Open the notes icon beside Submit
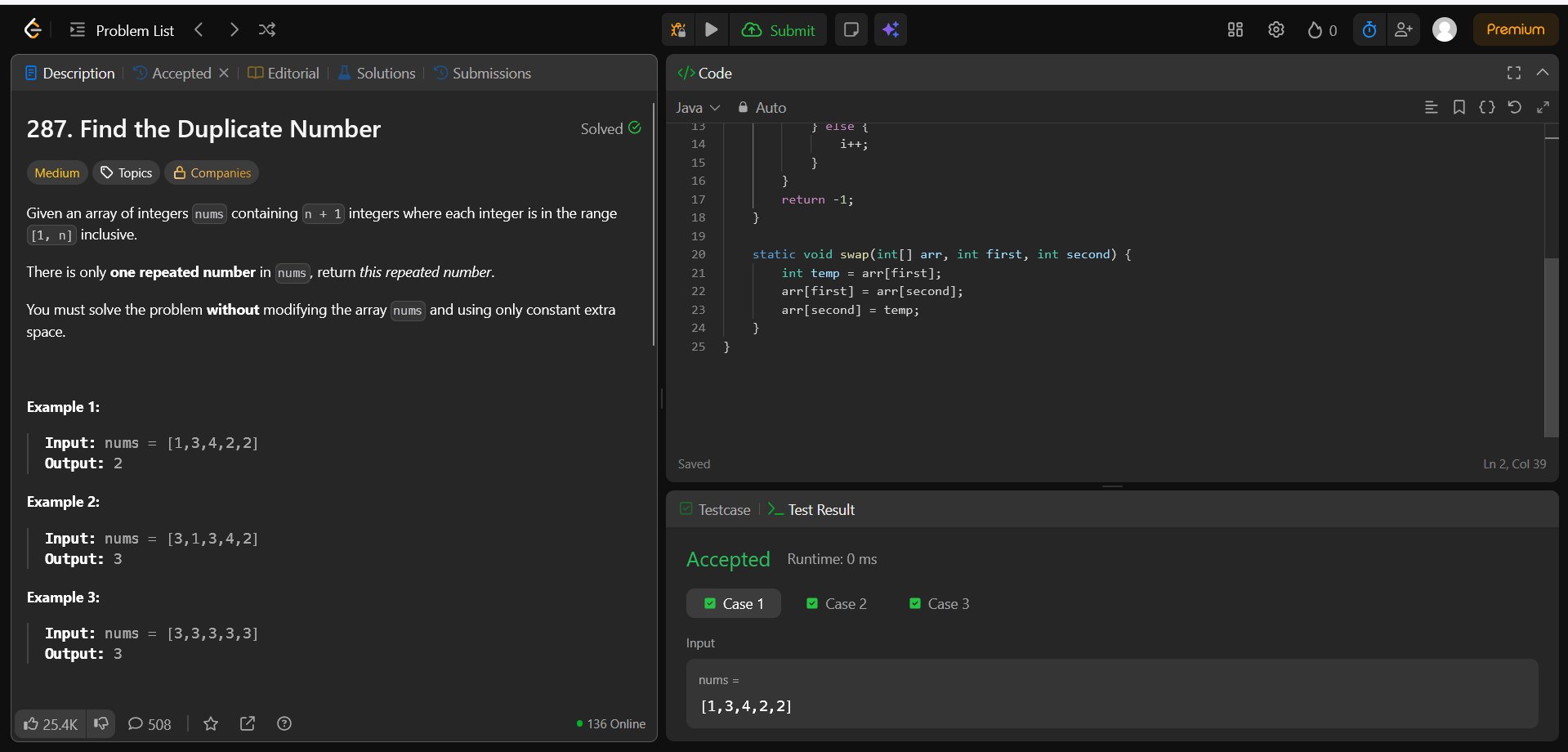1568x752 pixels. pyautogui.click(x=851, y=30)
